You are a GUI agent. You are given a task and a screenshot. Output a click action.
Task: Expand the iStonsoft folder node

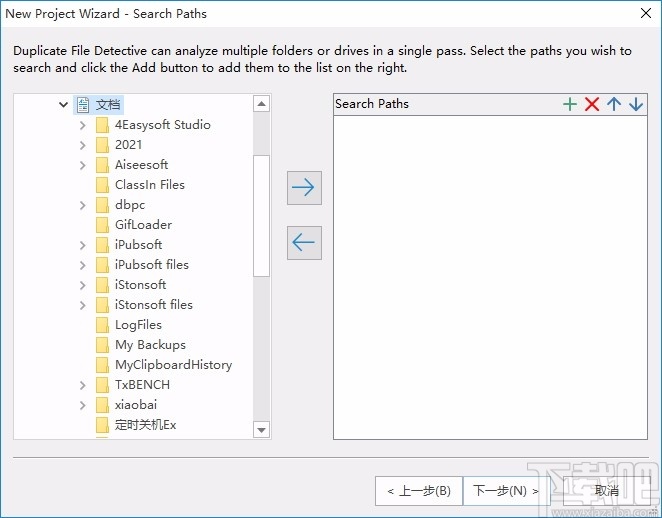click(x=83, y=285)
